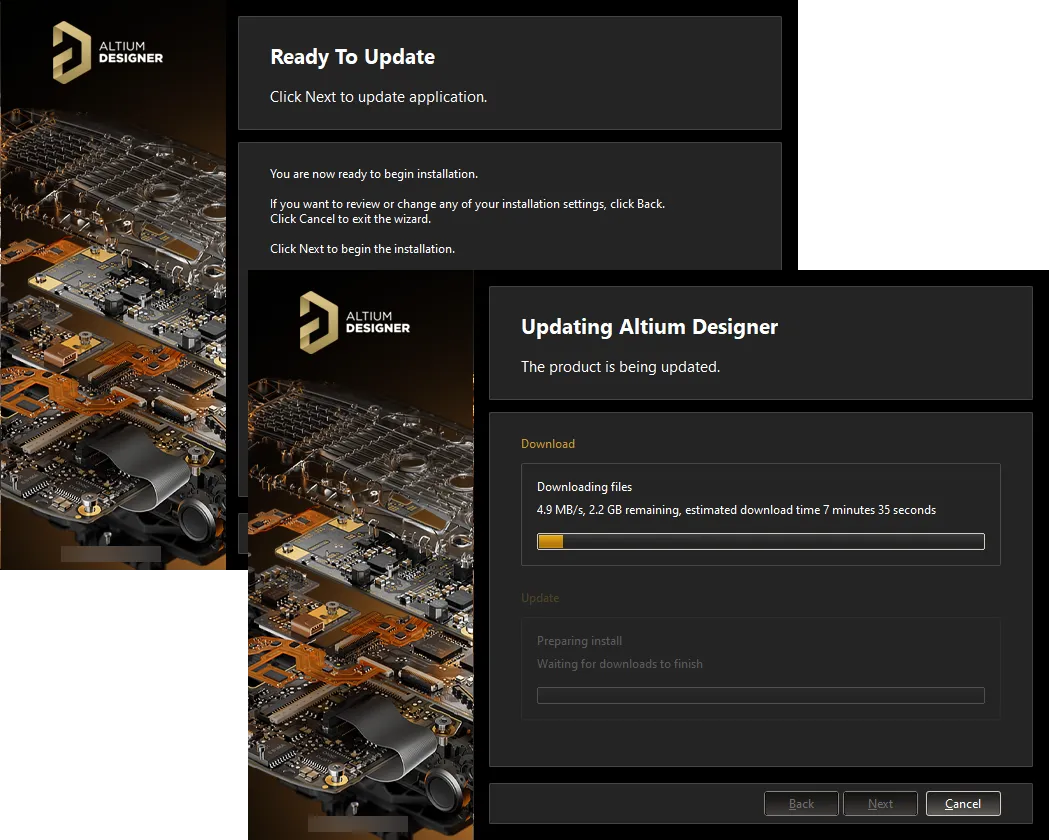Click 'Click Cancel to exit the wizard.' line
Viewport: 1049px width, 840px height.
(x=350, y=219)
